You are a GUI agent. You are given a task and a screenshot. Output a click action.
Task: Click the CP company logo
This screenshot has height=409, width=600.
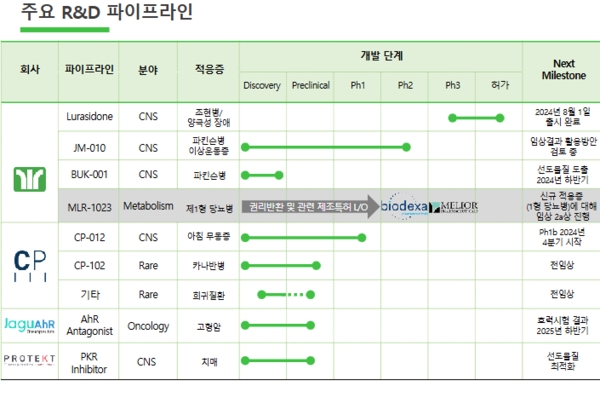click(29, 263)
